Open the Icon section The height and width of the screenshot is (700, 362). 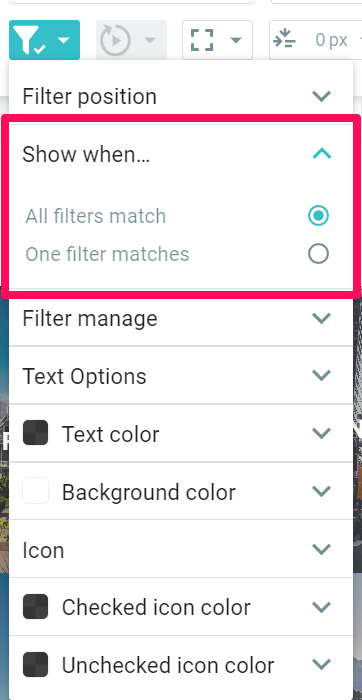click(181, 550)
